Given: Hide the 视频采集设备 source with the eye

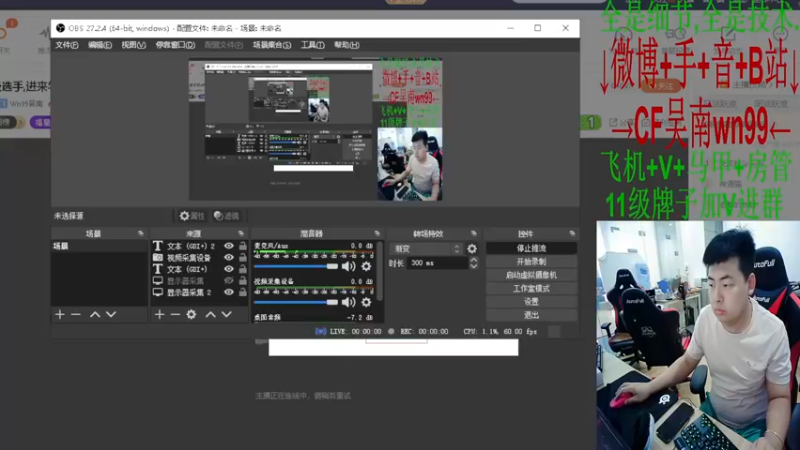Looking at the screenshot, I should click(x=229, y=258).
